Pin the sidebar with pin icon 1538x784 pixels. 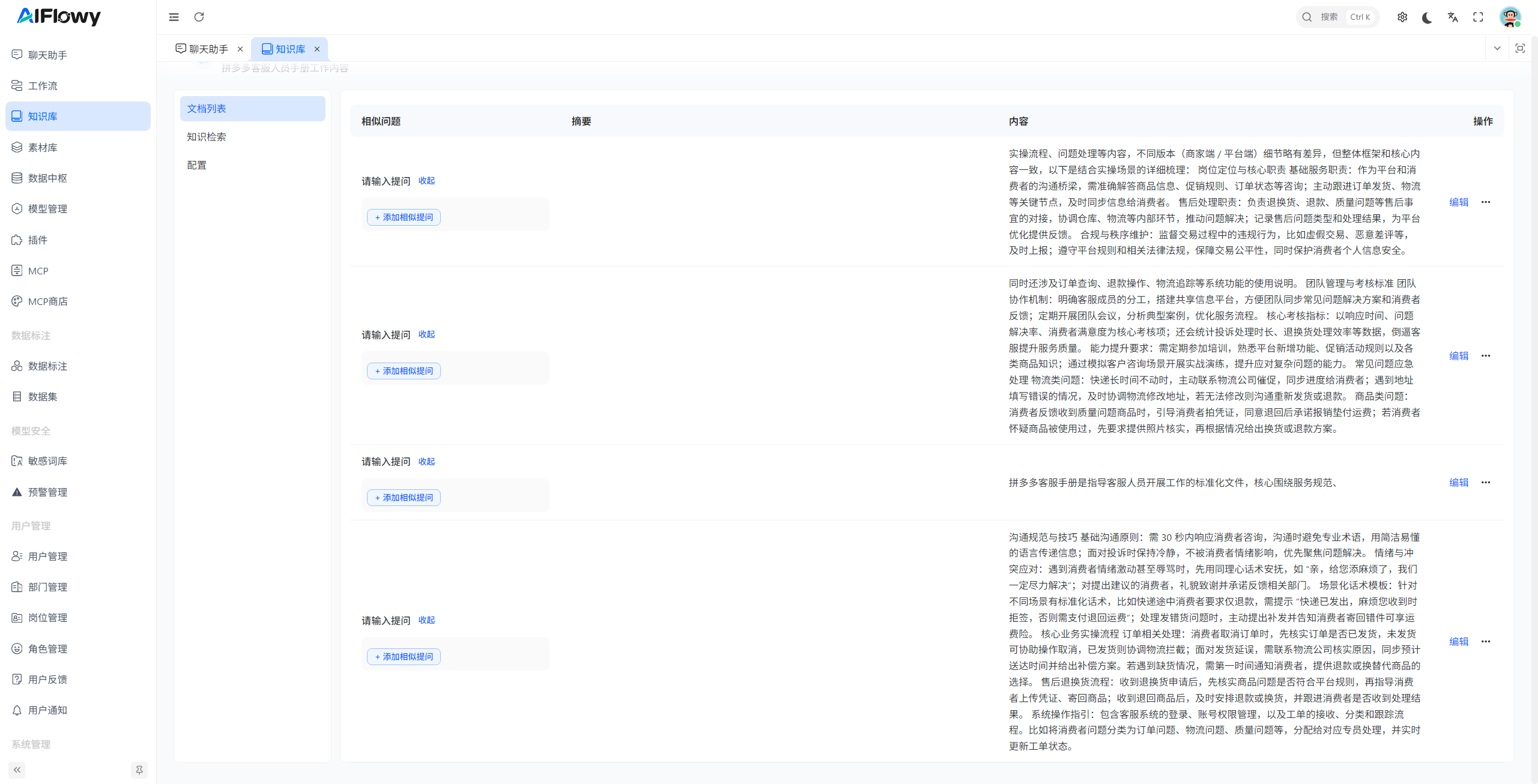[139, 770]
